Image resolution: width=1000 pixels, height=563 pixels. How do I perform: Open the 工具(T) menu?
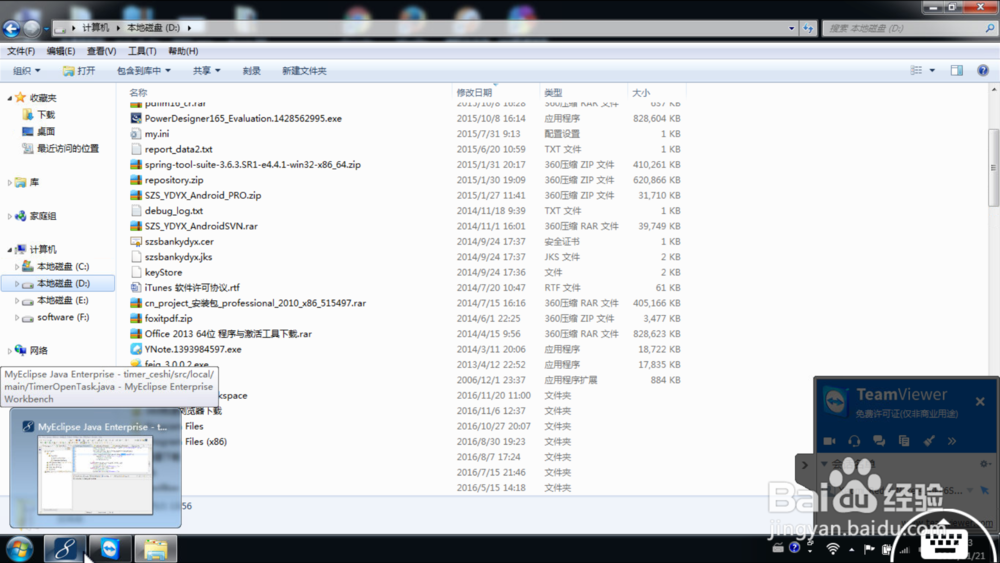142,51
